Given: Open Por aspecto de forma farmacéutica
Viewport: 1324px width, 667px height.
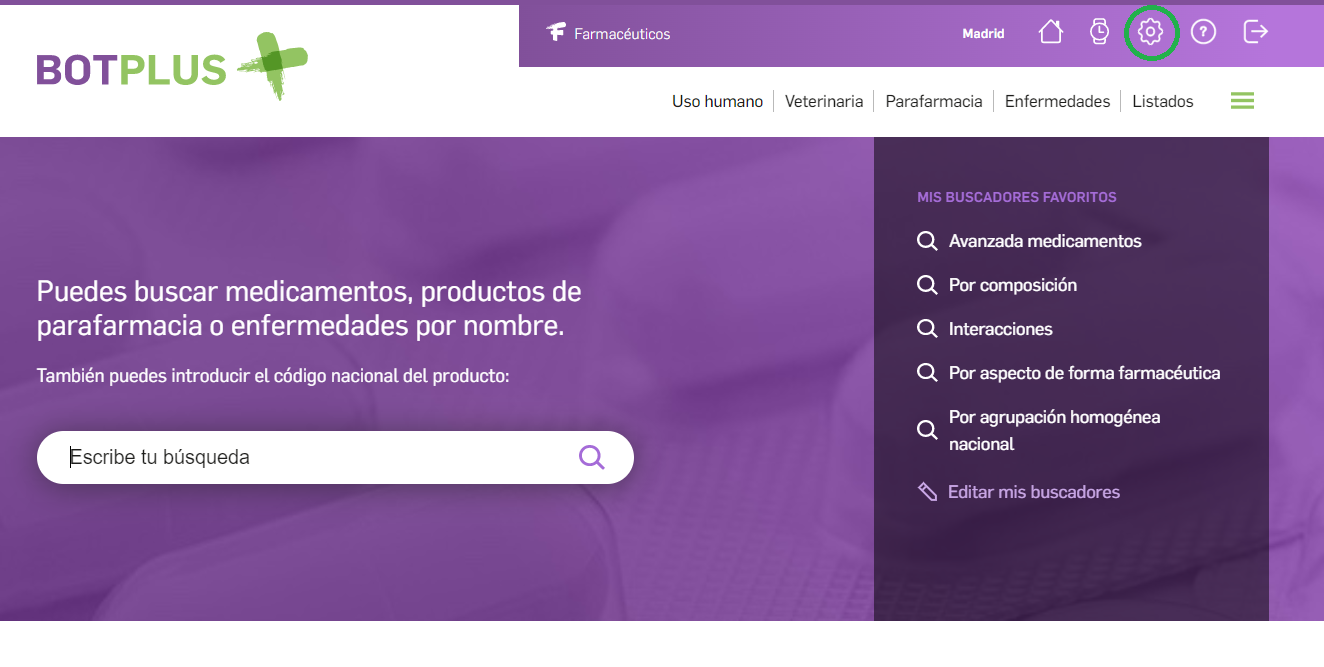Looking at the screenshot, I should [1084, 373].
